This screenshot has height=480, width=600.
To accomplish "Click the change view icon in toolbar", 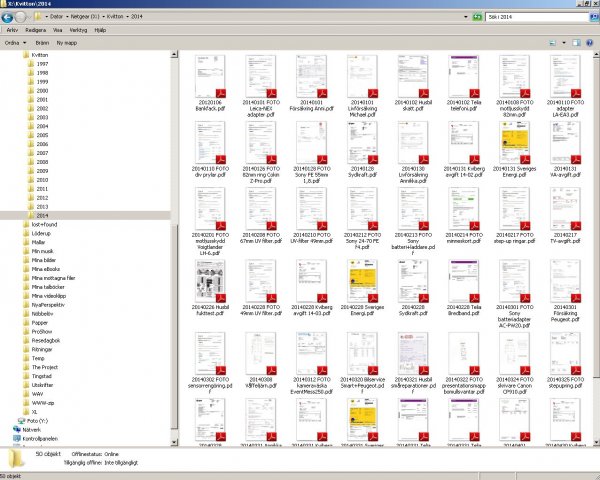I will pyautogui.click(x=550, y=44).
